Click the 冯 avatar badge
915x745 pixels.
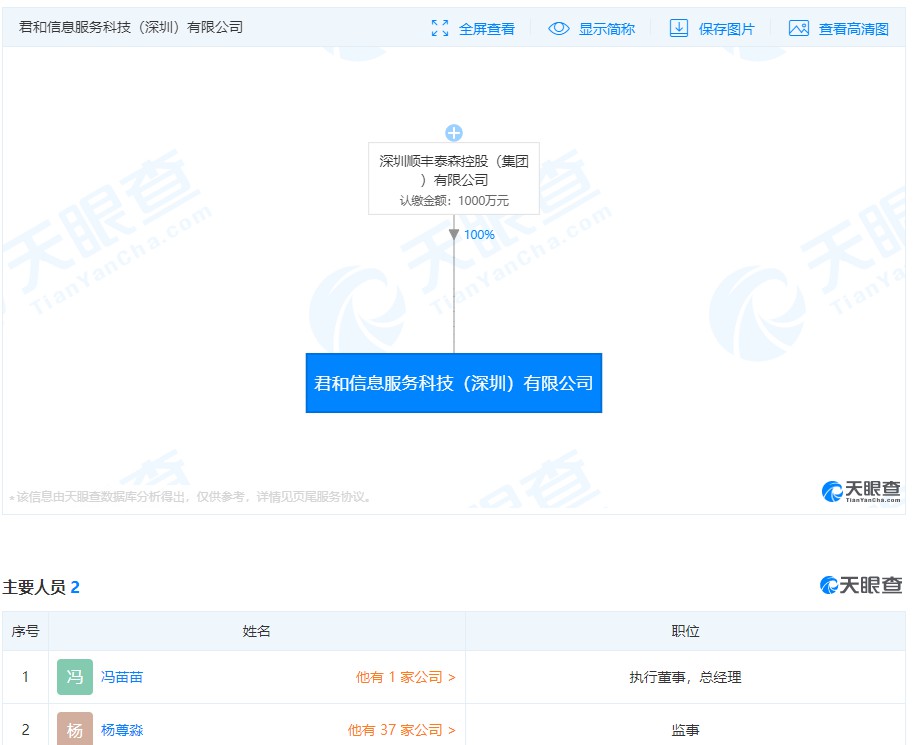coord(75,677)
